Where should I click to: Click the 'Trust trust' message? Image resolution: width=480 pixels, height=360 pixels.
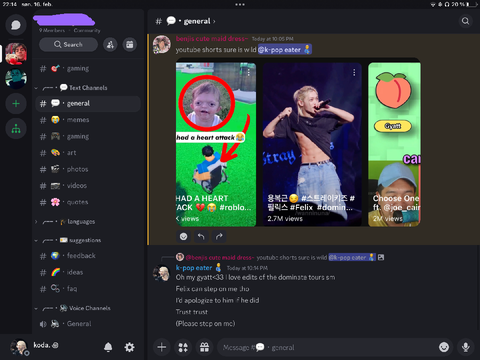tap(192, 312)
